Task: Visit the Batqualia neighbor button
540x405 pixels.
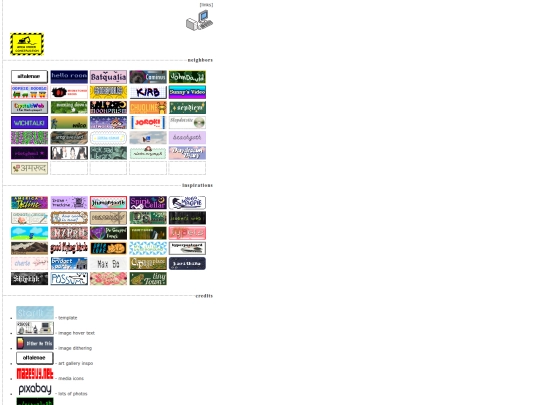Action: 108,77
